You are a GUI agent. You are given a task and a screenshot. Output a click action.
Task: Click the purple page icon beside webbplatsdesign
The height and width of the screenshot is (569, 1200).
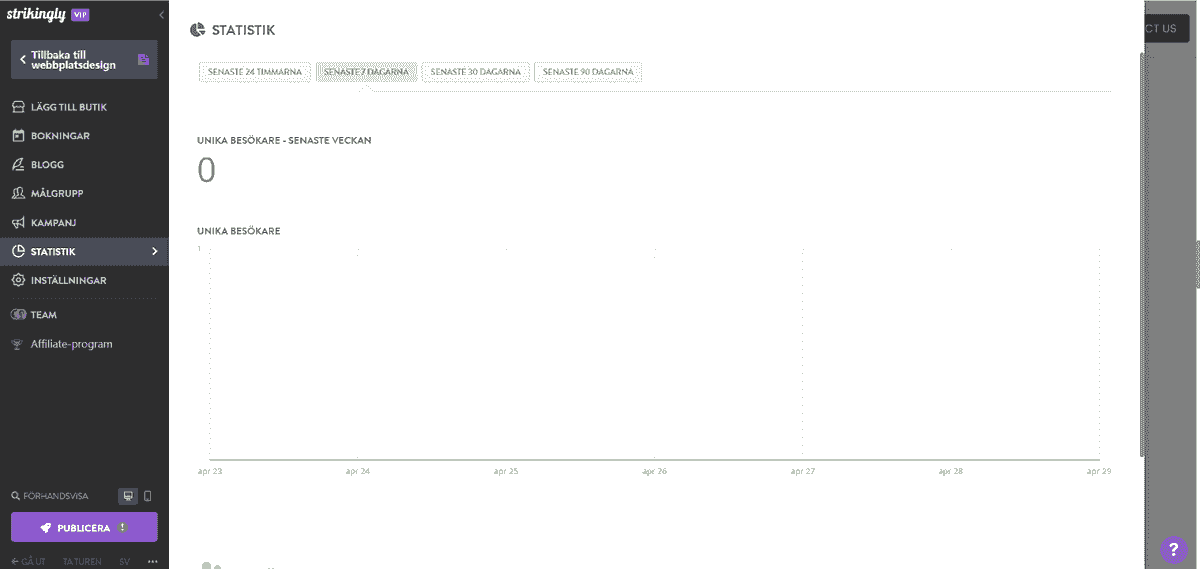click(143, 60)
